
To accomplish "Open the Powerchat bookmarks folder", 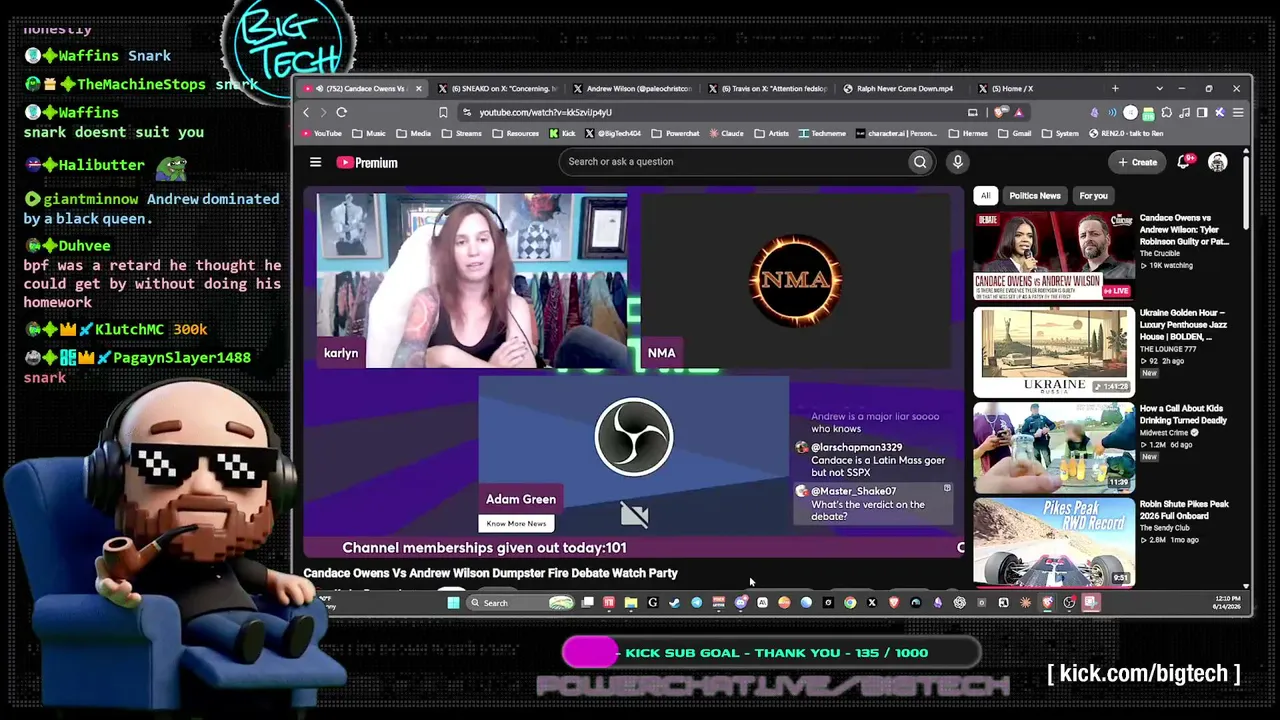I will click(676, 133).
